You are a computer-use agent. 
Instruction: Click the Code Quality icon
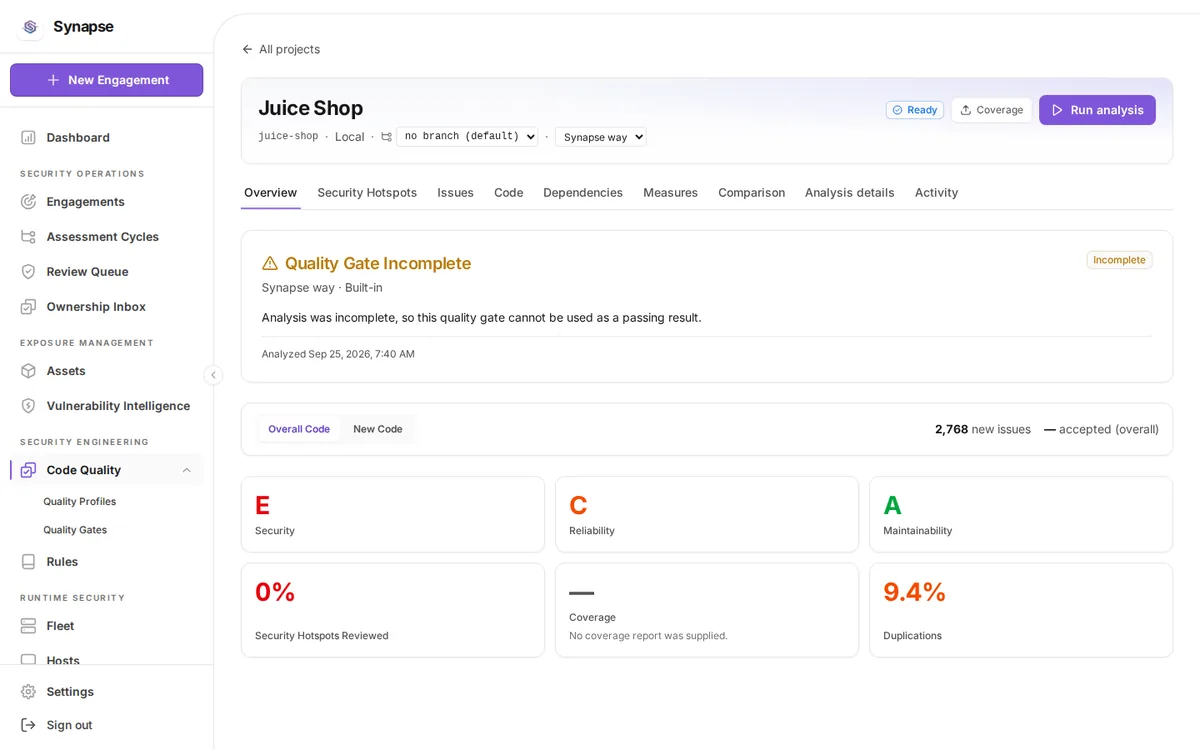(x=28, y=470)
